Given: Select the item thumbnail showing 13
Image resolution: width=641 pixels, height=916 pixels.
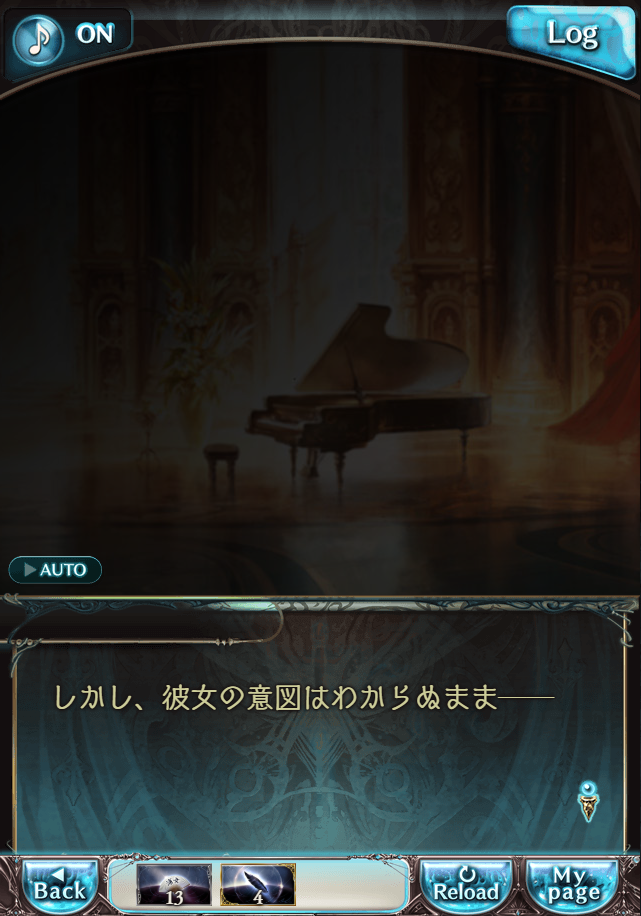Looking at the screenshot, I should (174, 885).
